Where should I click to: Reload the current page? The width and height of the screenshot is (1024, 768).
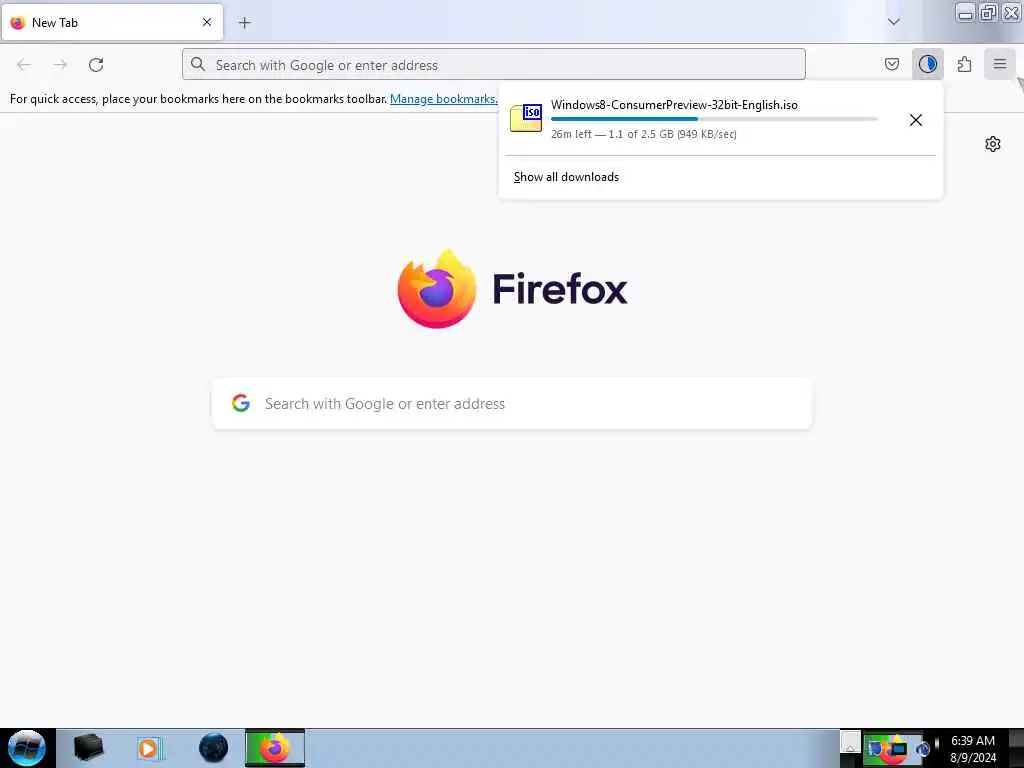click(96, 65)
